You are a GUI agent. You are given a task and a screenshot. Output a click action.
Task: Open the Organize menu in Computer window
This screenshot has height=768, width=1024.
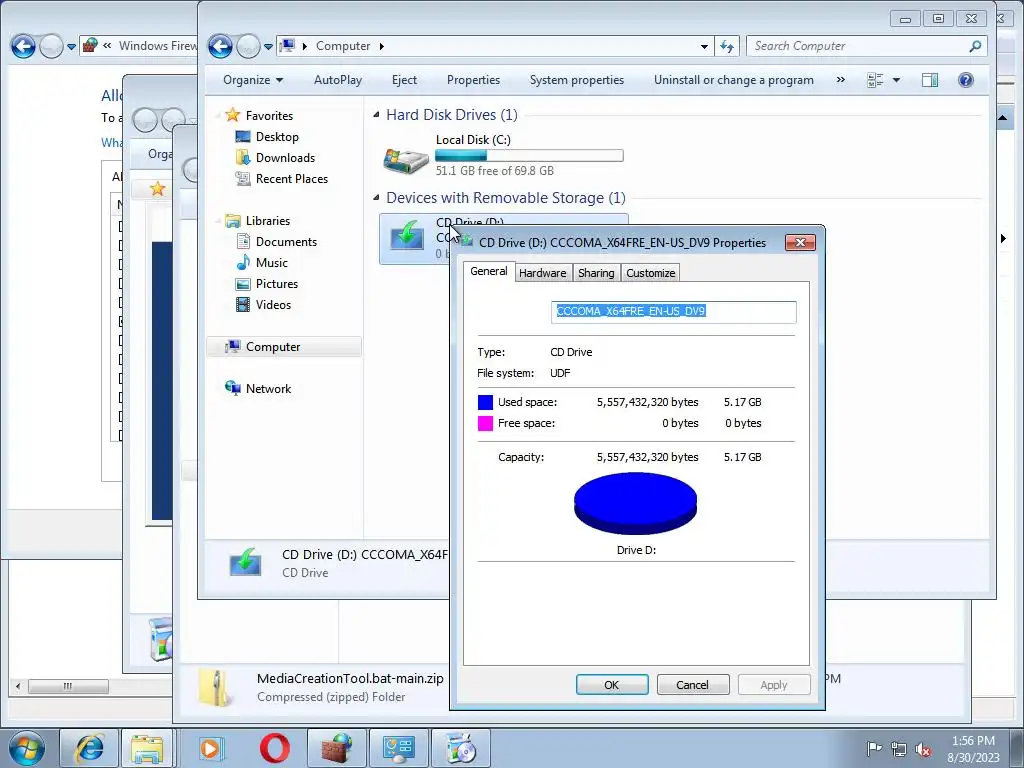pyautogui.click(x=253, y=80)
